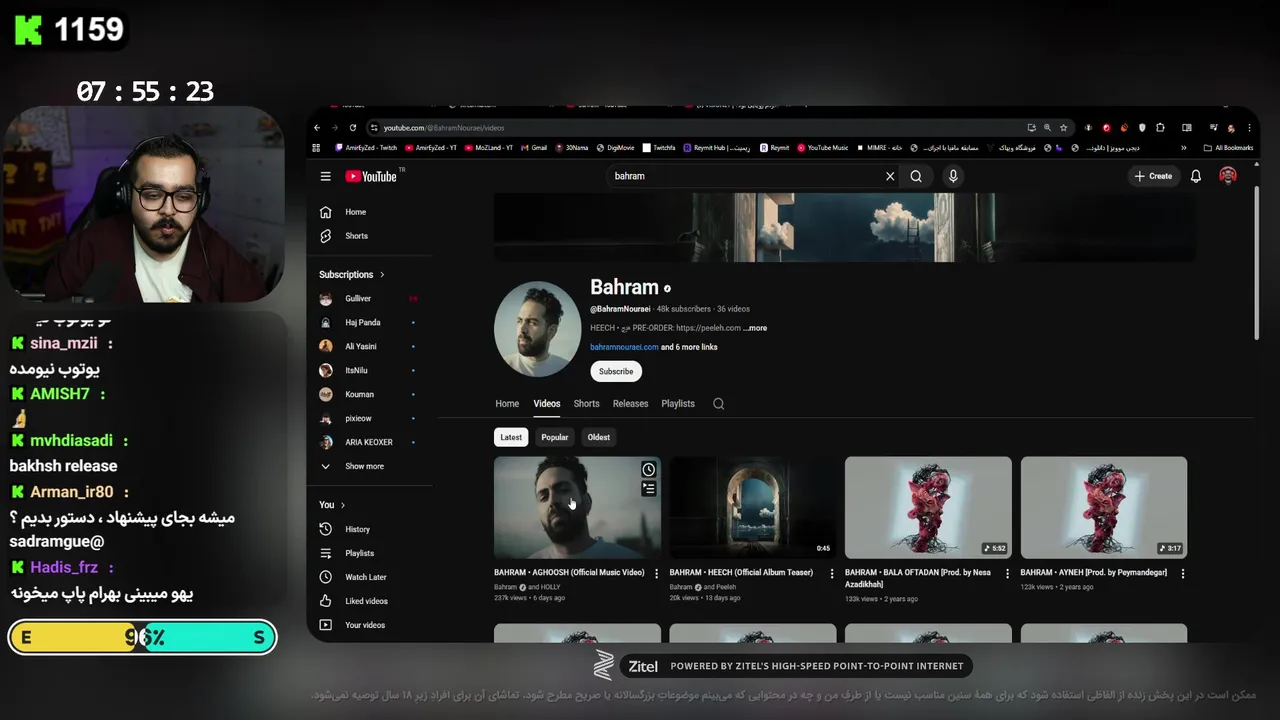Select the Videos tab
This screenshot has width=1280, height=720.
pos(547,404)
